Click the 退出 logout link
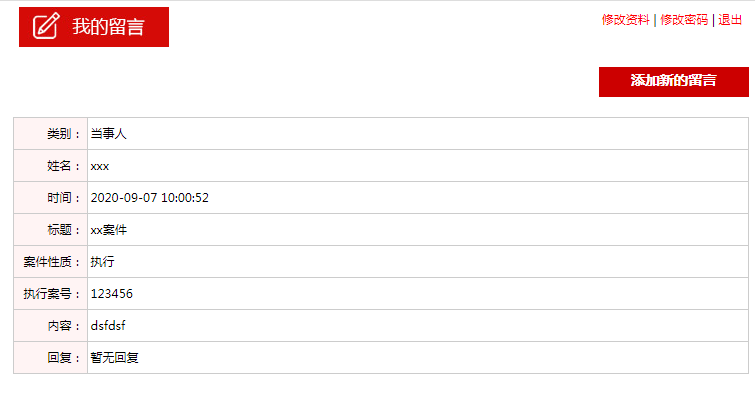This screenshot has width=755, height=394. tap(730, 20)
